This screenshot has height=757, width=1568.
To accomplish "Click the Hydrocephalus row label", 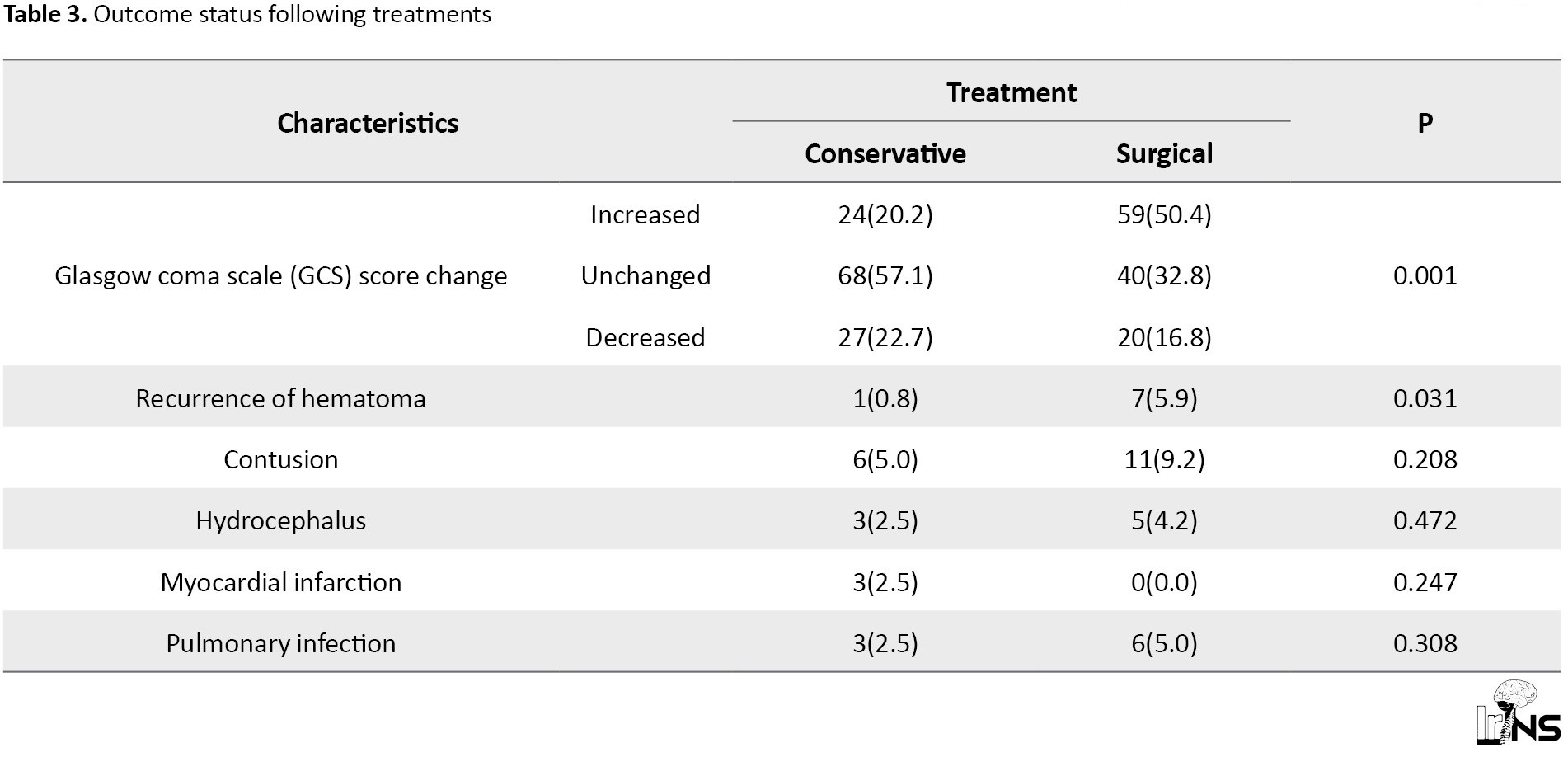I will coord(281,520).
